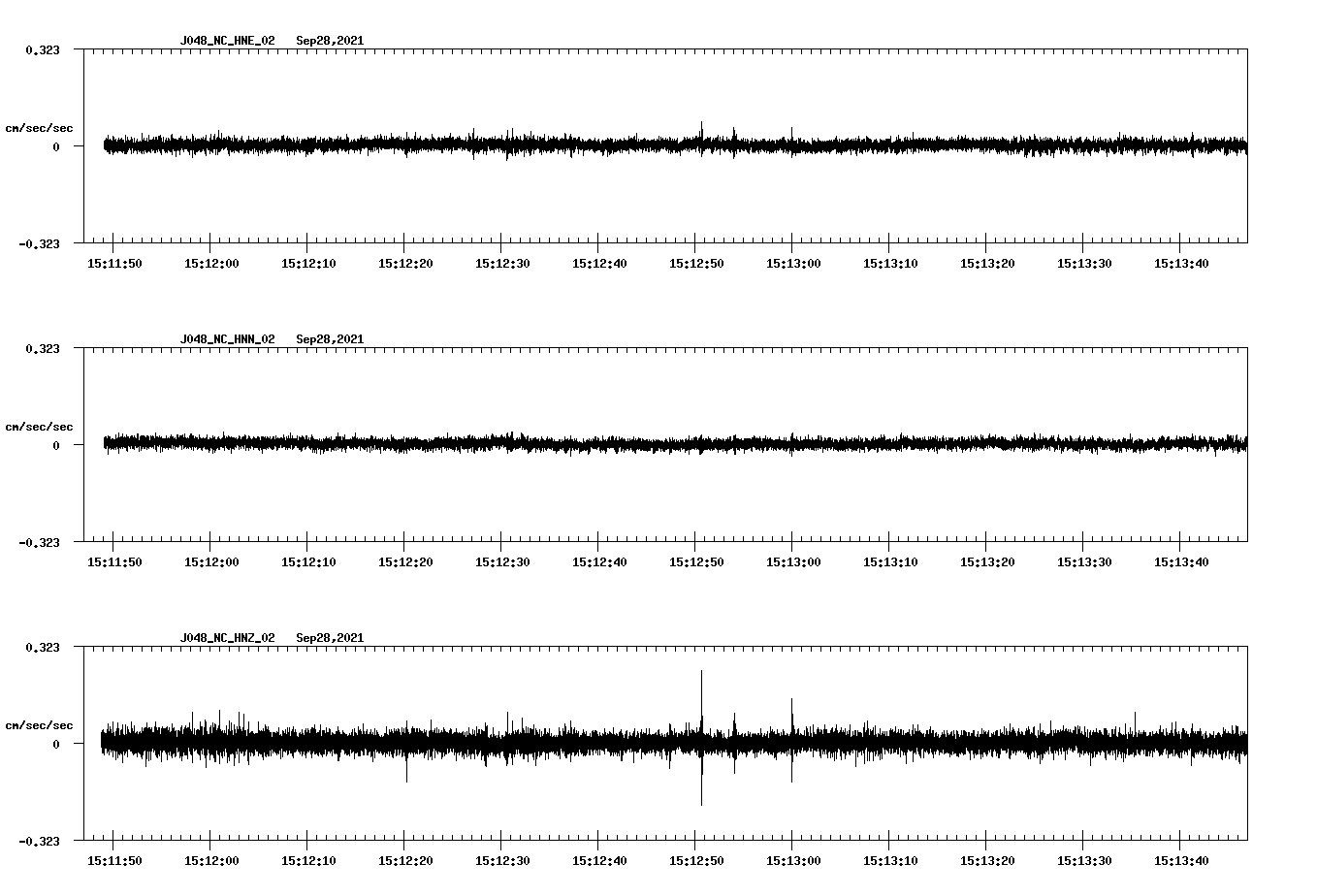Select the 15:12:00 time label on HNE plot
This screenshot has height=896, width=1317.
point(211,264)
